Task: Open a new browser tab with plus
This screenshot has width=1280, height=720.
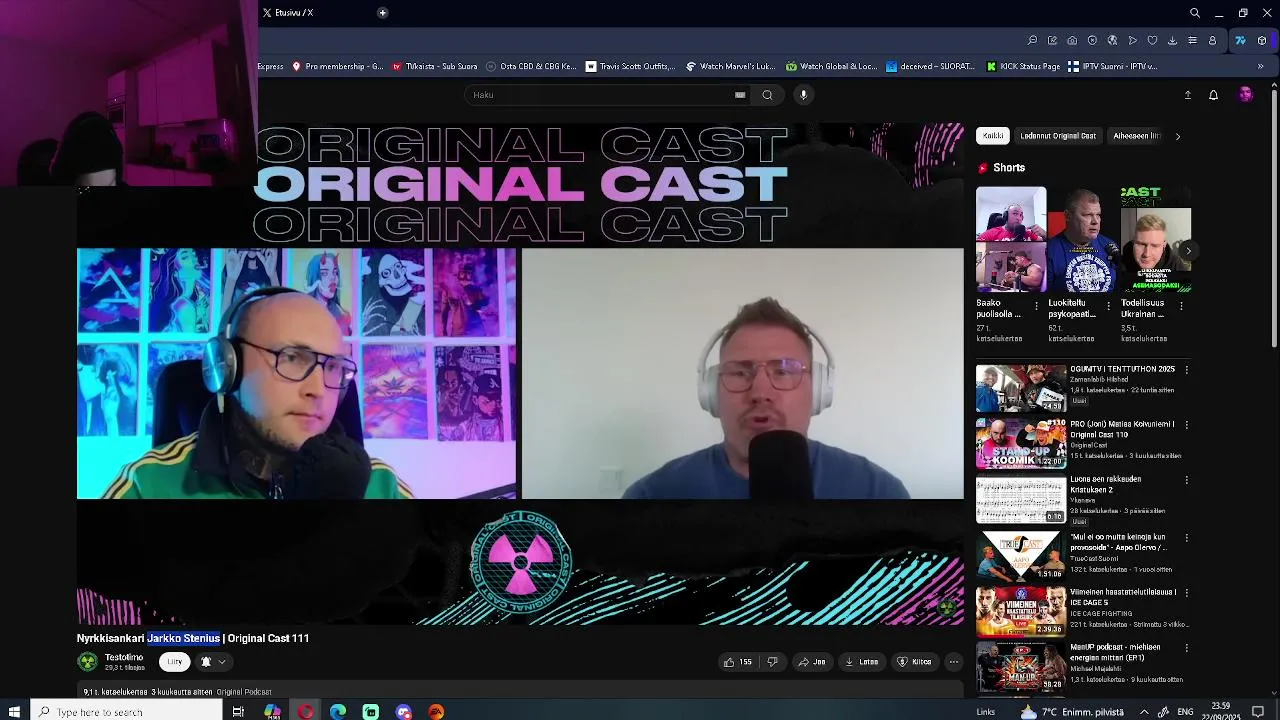Action: pyautogui.click(x=382, y=13)
